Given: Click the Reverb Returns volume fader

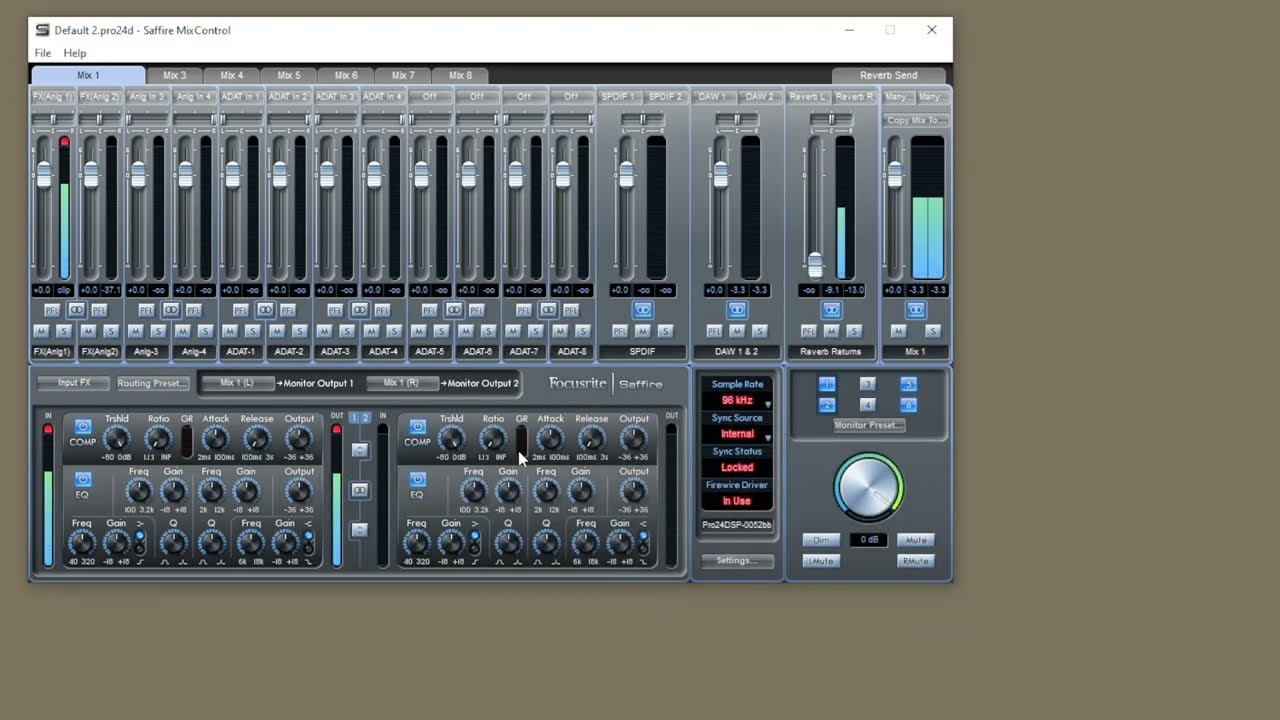Looking at the screenshot, I should click(815, 264).
